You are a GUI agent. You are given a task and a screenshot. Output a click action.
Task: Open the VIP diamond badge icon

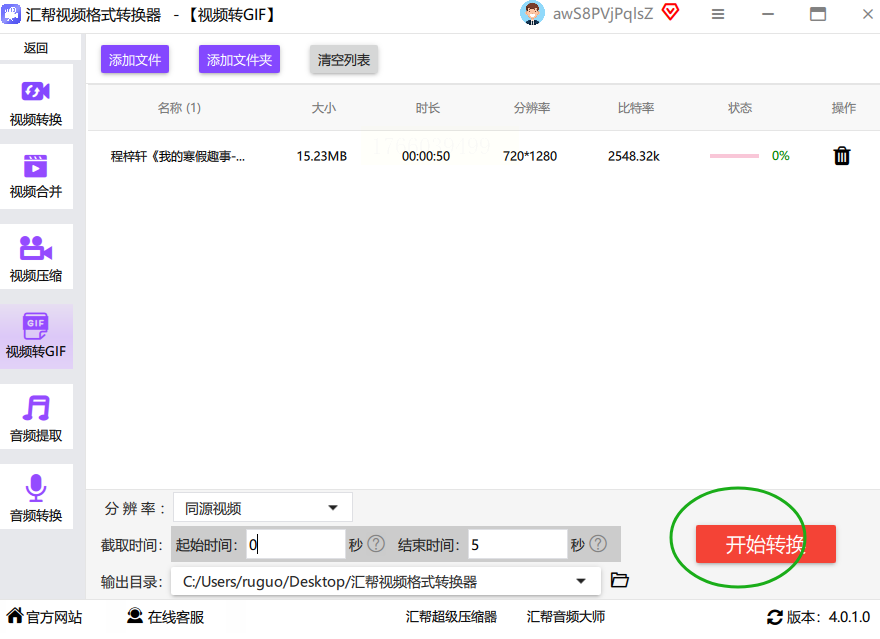coord(671,12)
